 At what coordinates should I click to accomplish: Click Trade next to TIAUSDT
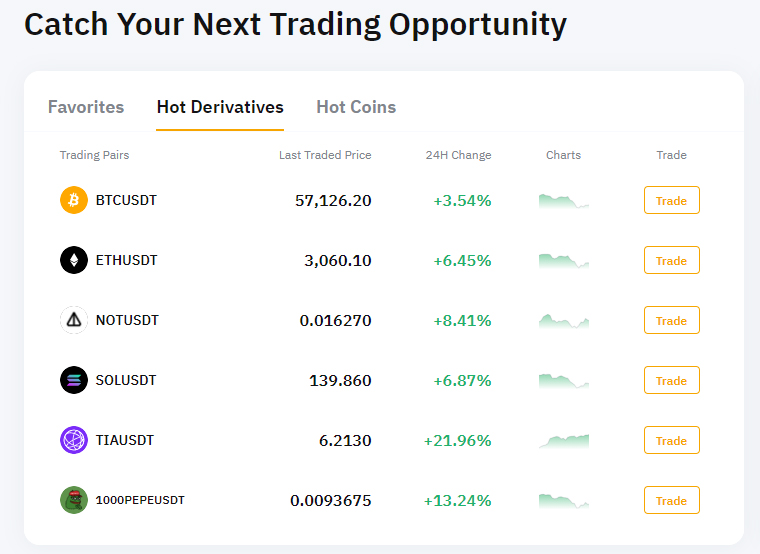671,441
